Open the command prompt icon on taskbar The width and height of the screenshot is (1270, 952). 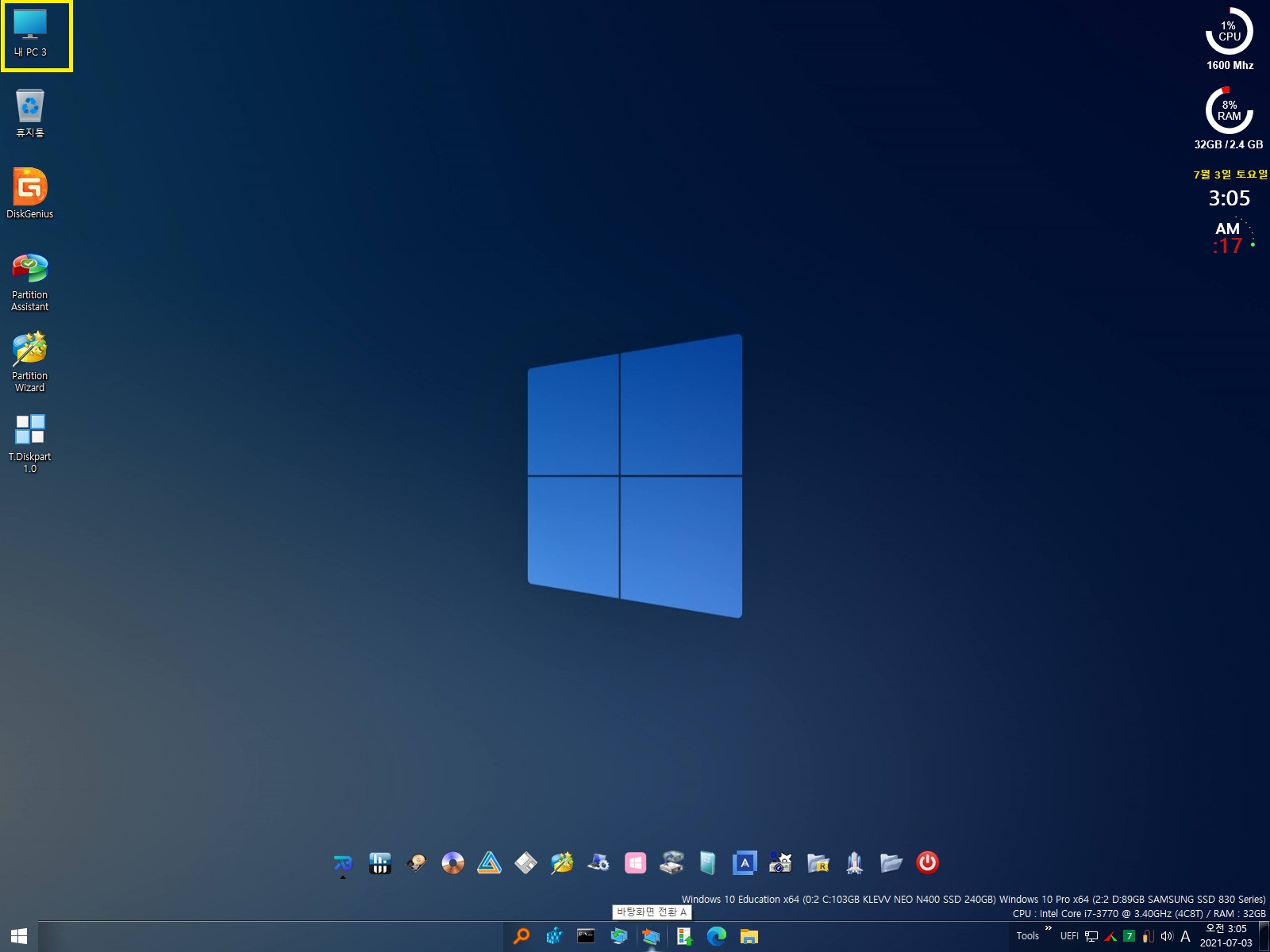pyautogui.click(x=586, y=936)
